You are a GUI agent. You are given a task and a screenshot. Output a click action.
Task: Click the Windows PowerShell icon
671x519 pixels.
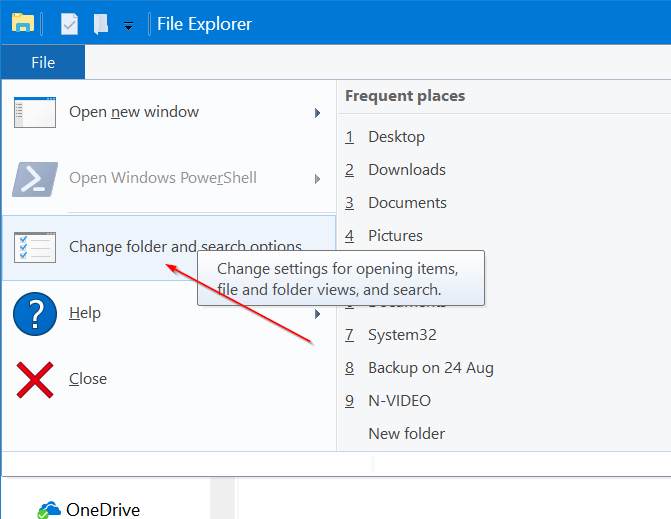point(35,179)
